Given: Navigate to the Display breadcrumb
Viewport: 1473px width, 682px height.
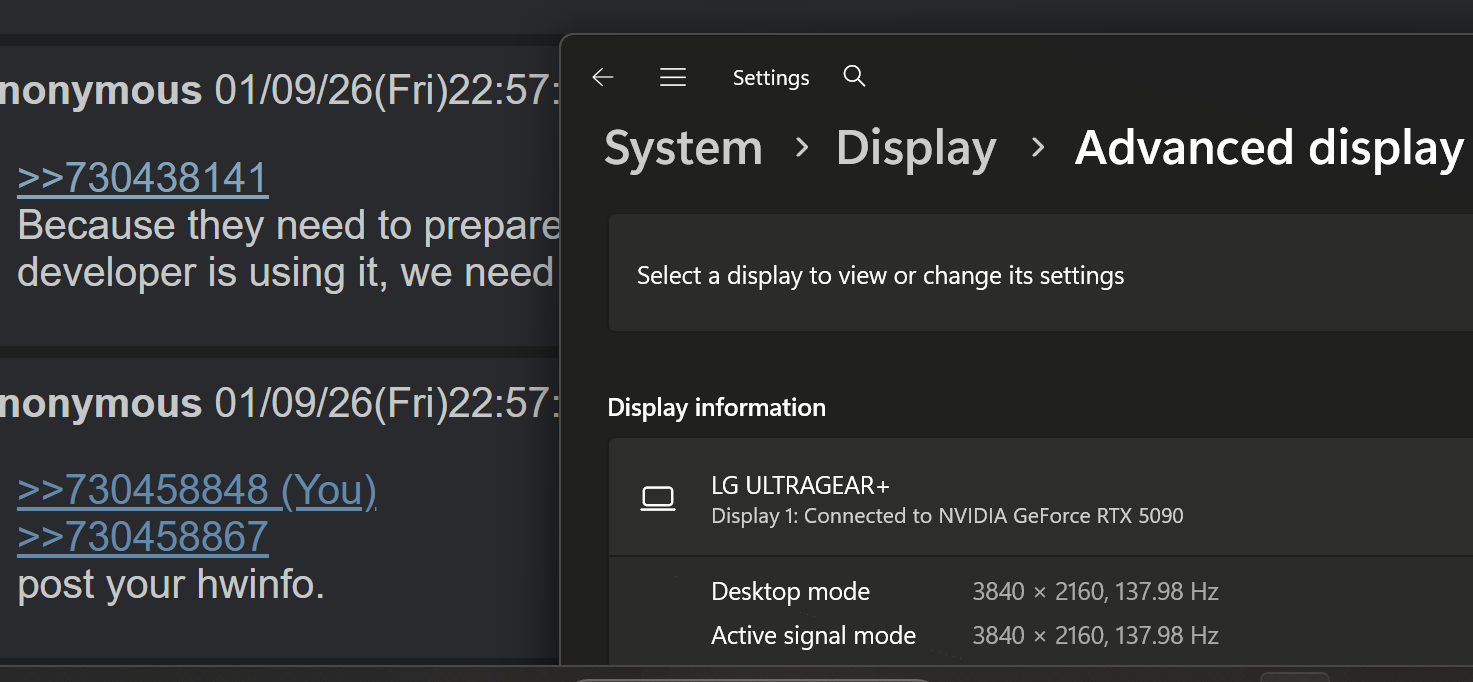Looking at the screenshot, I should pyautogui.click(x=916, y=148).
